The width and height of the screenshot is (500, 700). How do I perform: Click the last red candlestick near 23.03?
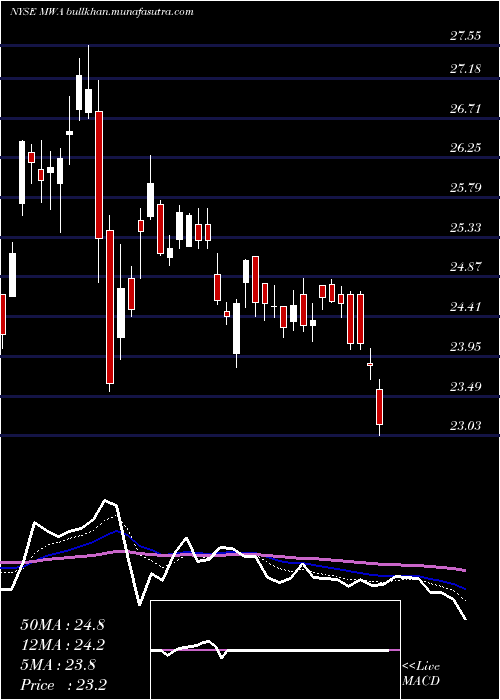[379, 407]
